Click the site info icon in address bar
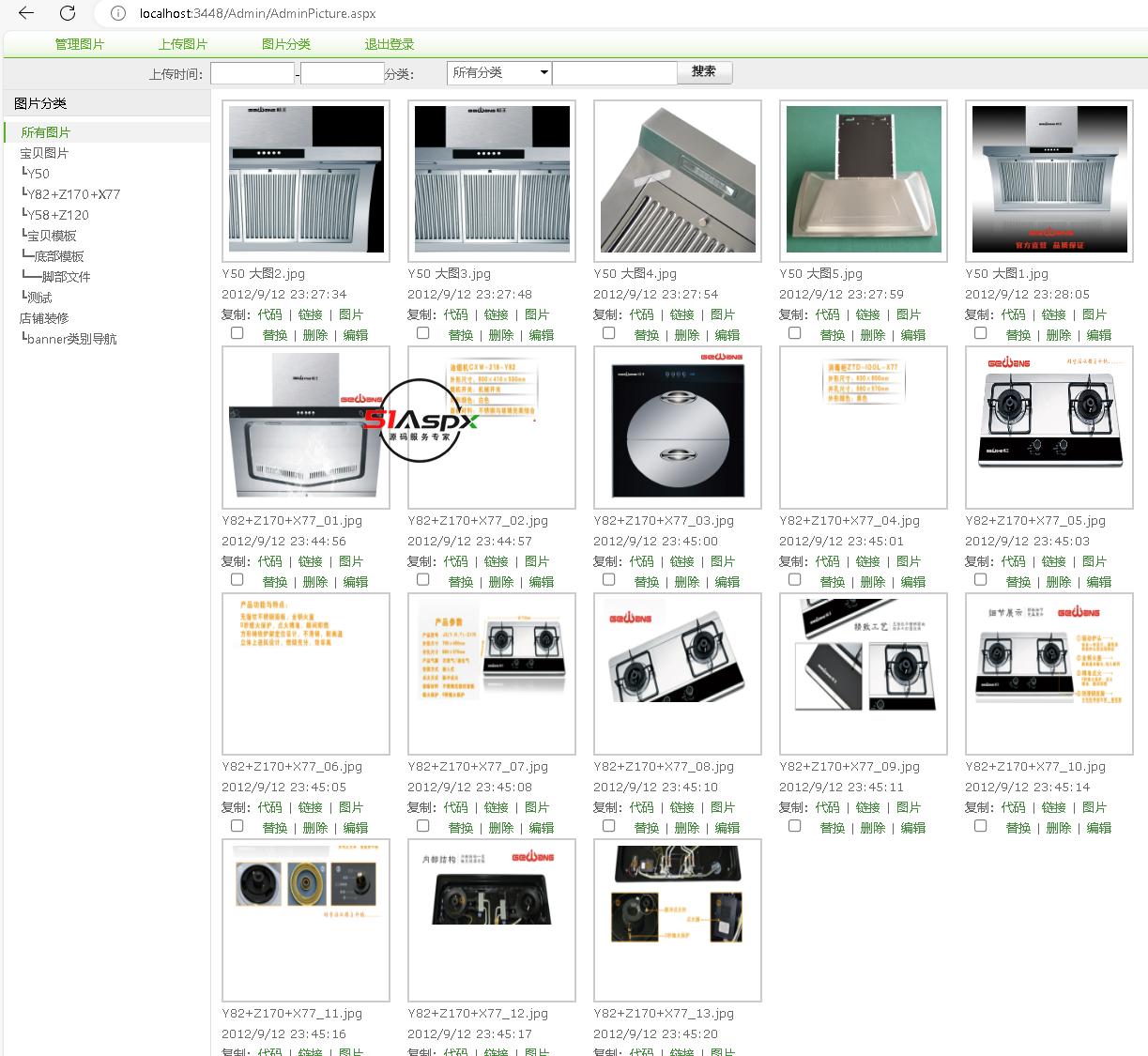1148x1056 pixels. click(117, 13)
